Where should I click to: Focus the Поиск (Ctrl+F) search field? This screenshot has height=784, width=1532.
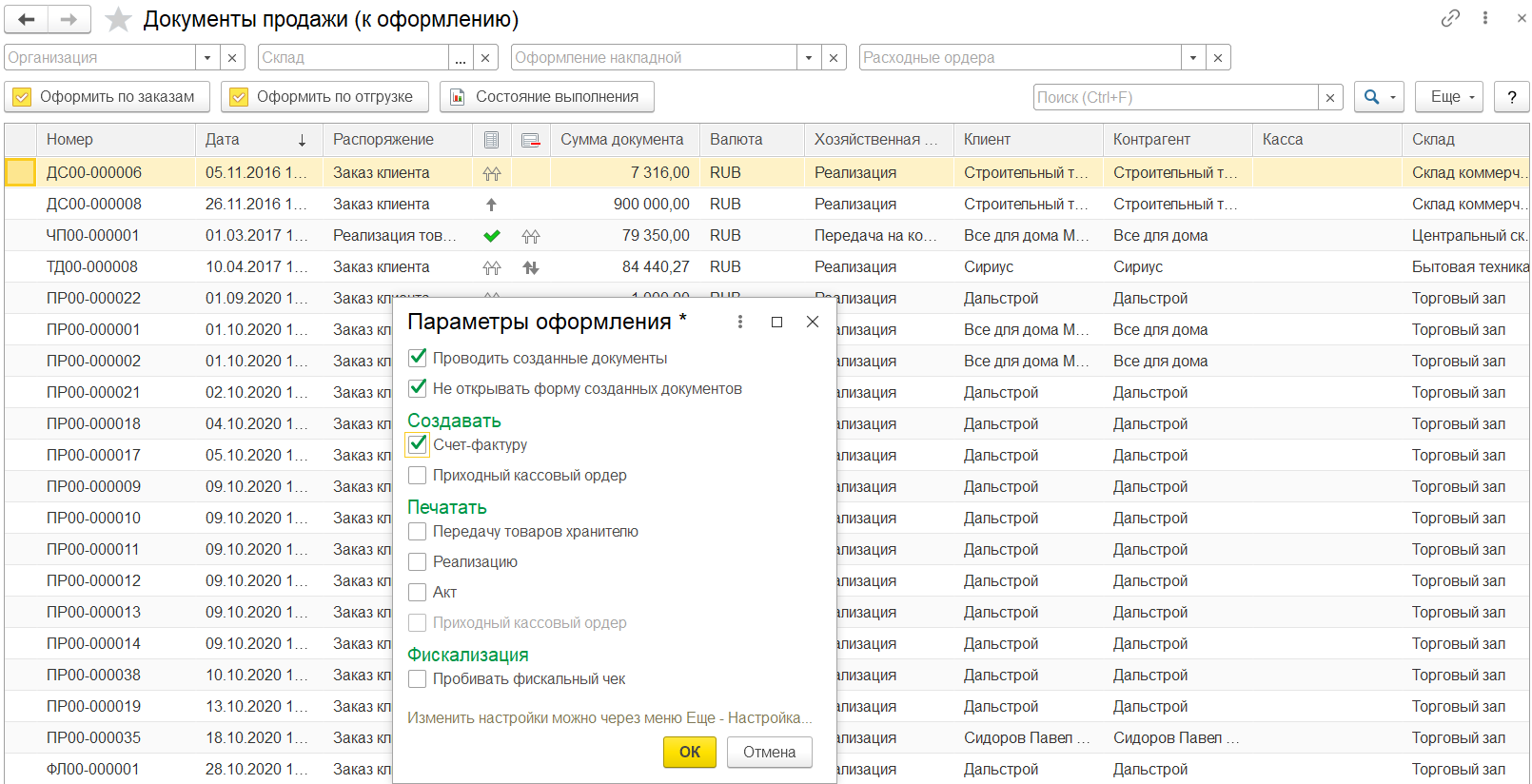tap(1175, 97)
